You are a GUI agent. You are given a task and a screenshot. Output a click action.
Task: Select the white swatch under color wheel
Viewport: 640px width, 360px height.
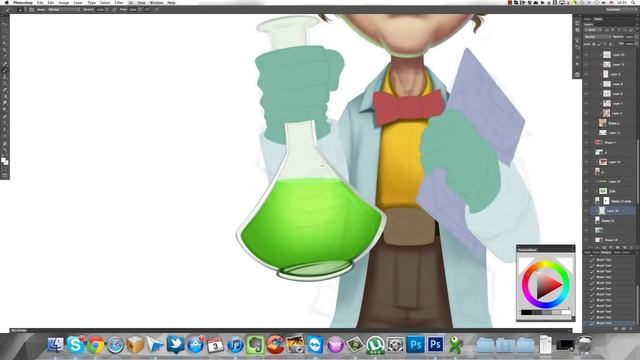pyautogui.click(x=566, y=312)
